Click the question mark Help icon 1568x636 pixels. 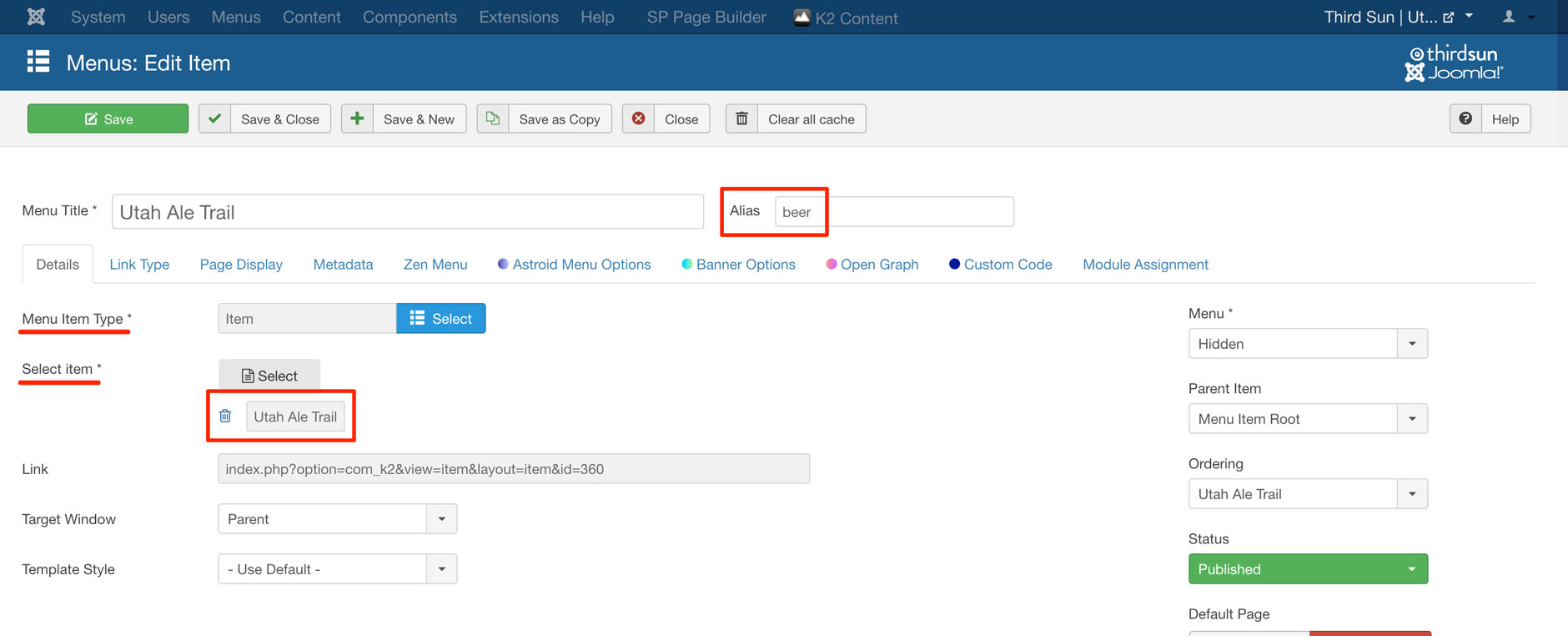1465,119
